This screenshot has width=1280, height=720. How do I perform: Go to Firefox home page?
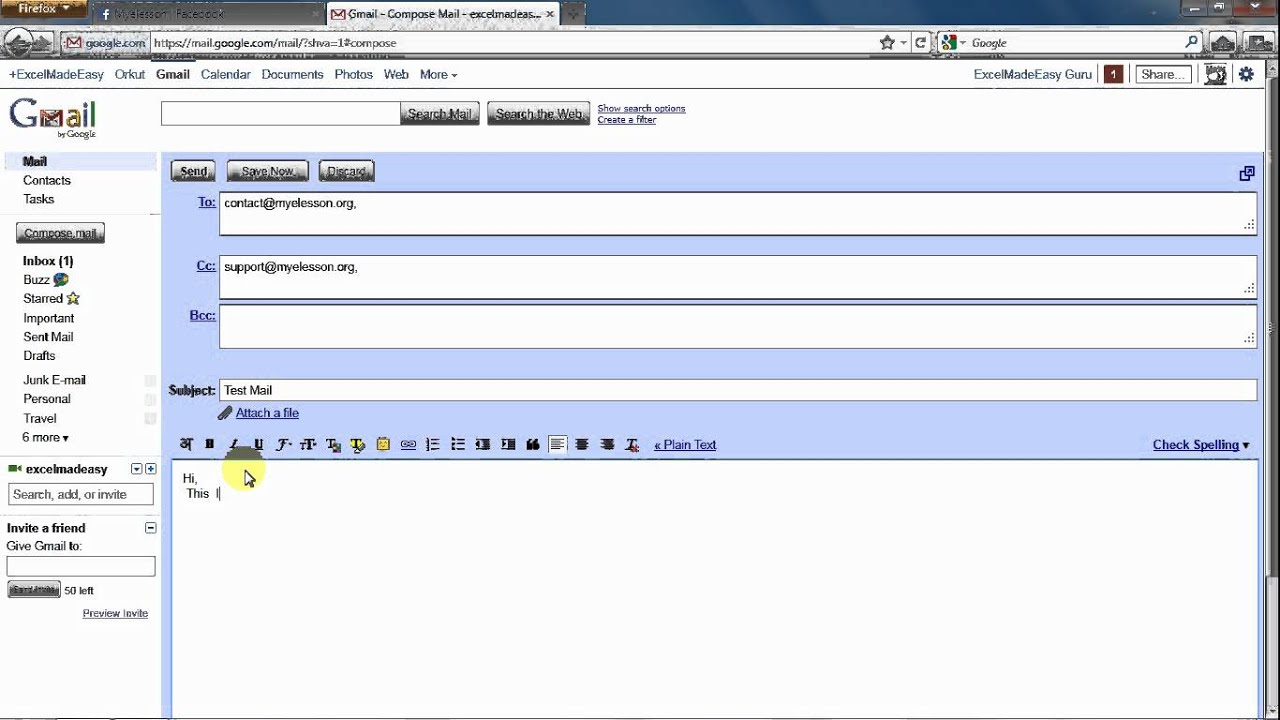1223,43
